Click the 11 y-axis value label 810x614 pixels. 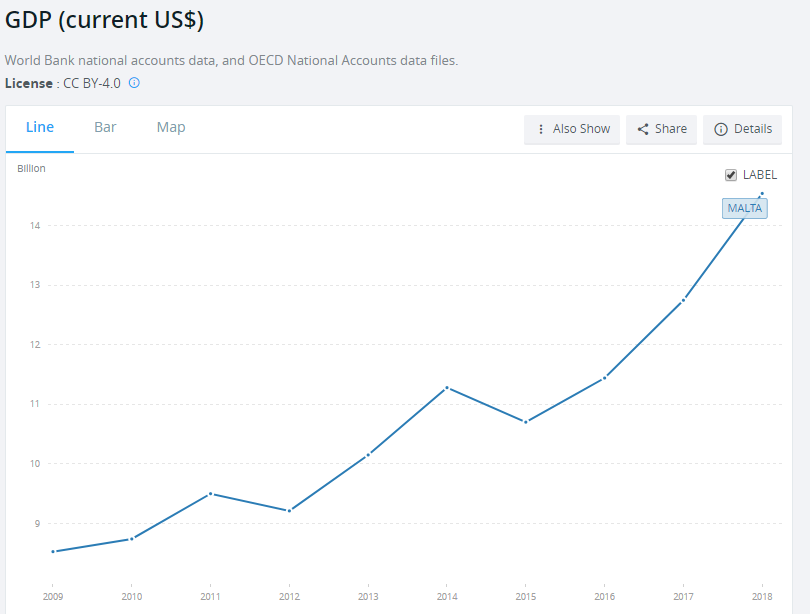coord(35,404)
